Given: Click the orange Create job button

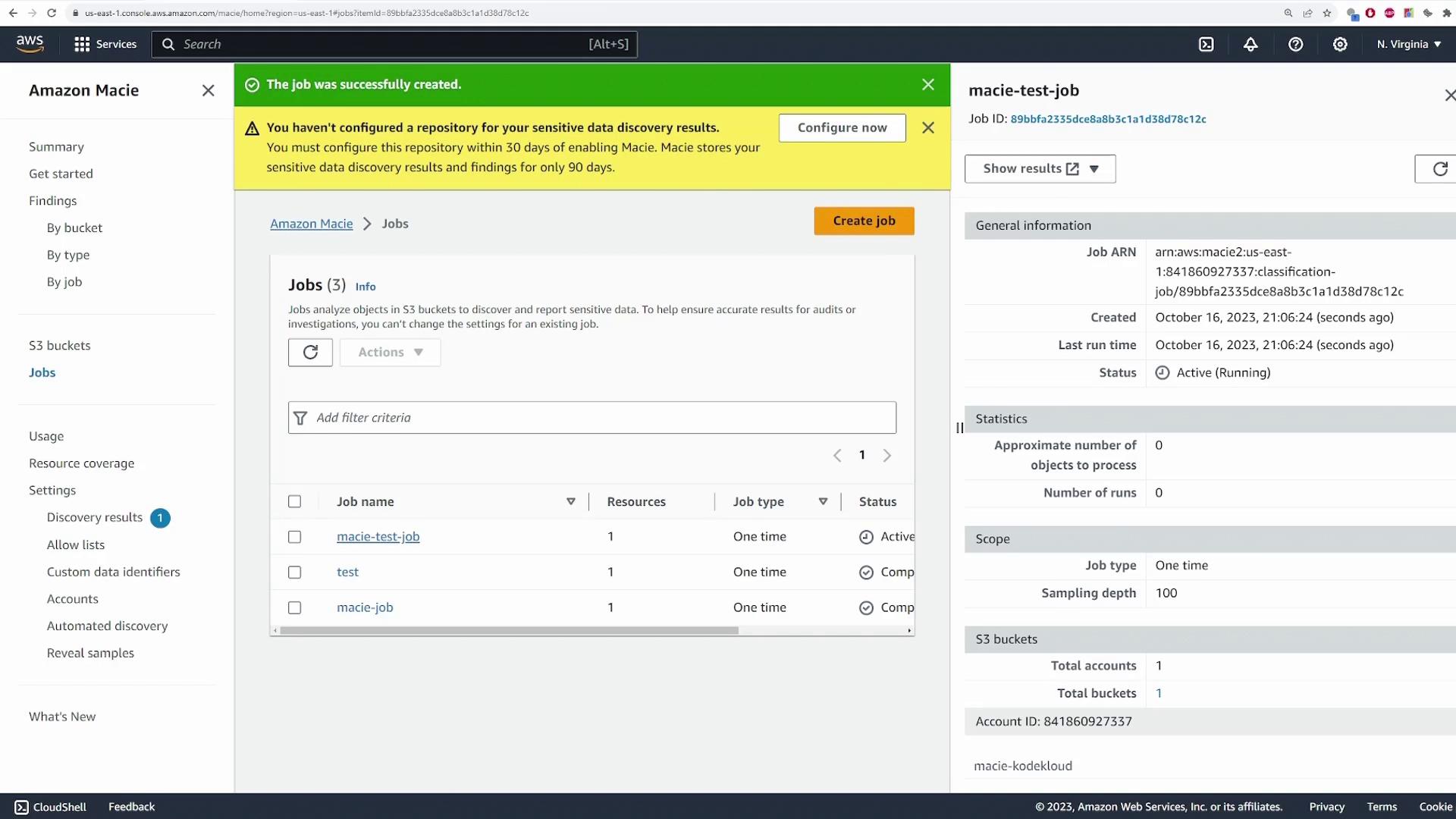Looking at the screenshot, I should 864,221.
